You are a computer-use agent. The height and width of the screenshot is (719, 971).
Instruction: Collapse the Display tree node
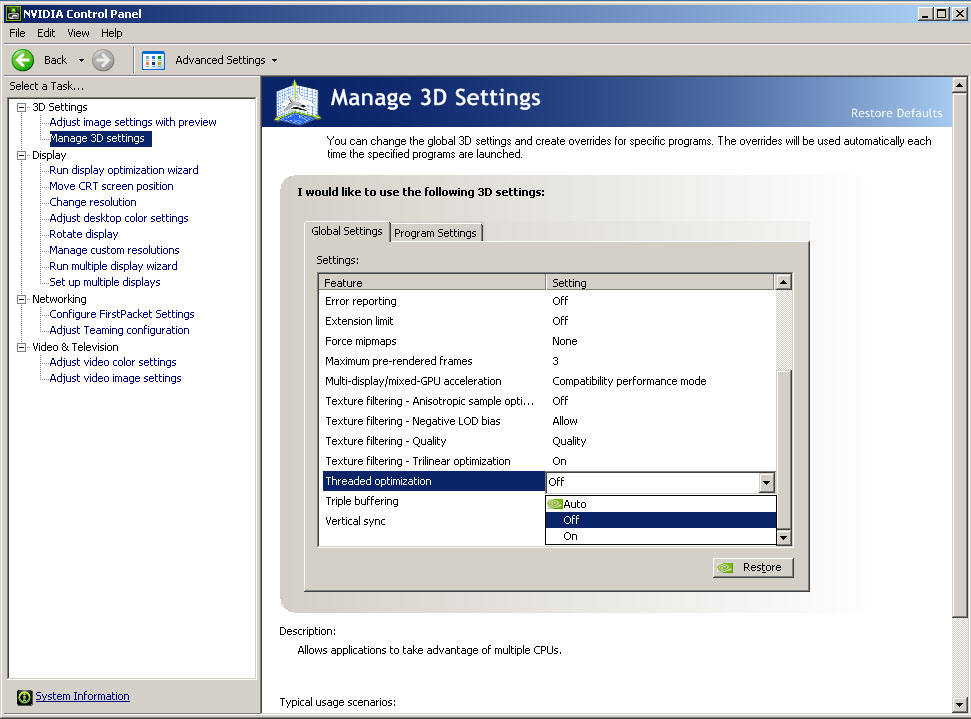pyautogui.click(x=22, y=155)
